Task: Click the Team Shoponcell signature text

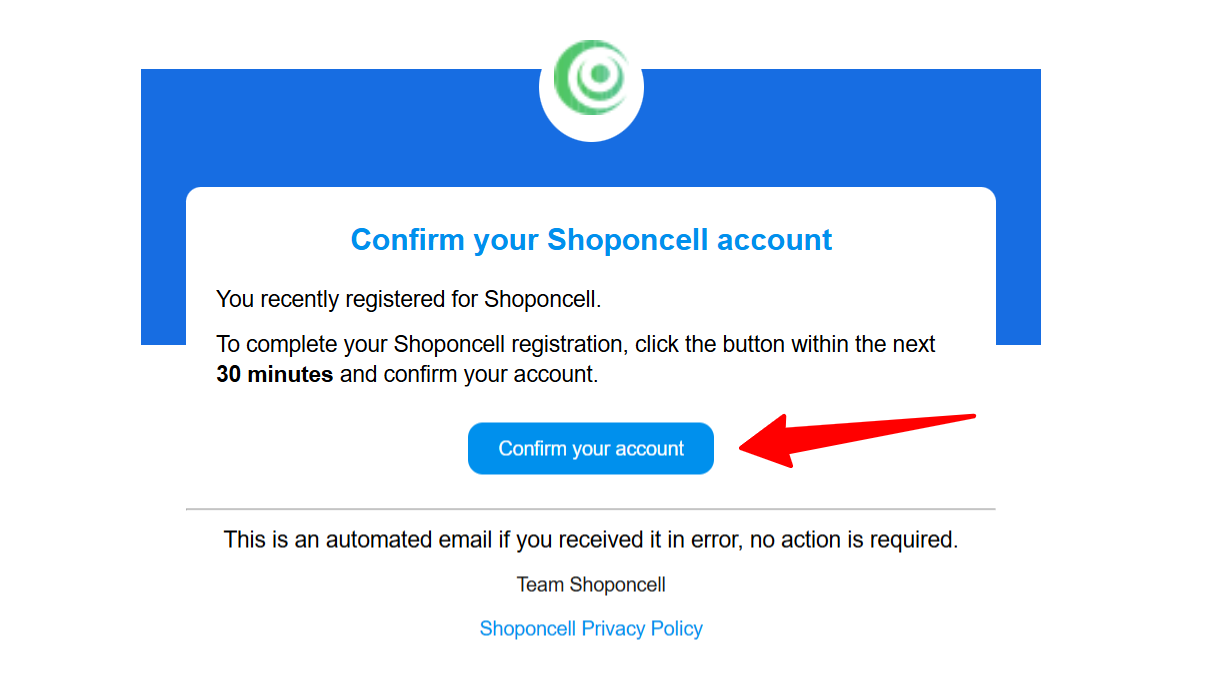Action: coord(591,584)
